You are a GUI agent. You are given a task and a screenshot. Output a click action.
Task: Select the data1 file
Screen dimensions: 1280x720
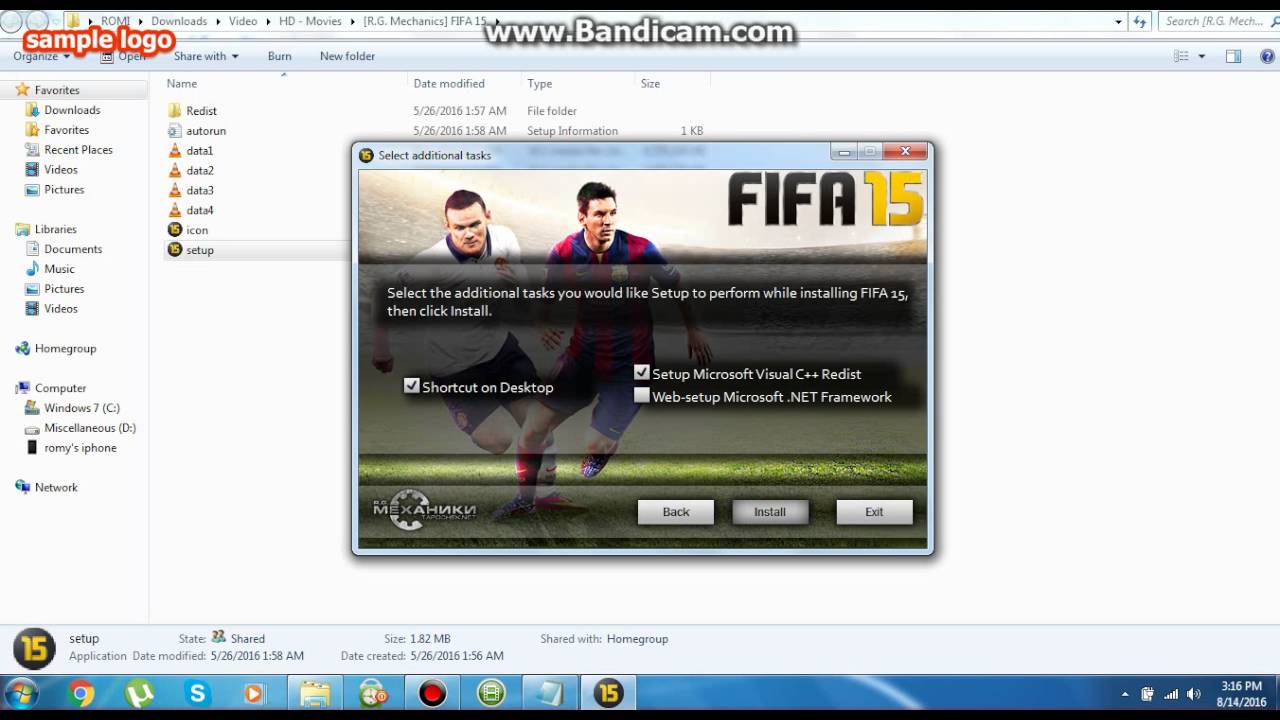[199, 151]
